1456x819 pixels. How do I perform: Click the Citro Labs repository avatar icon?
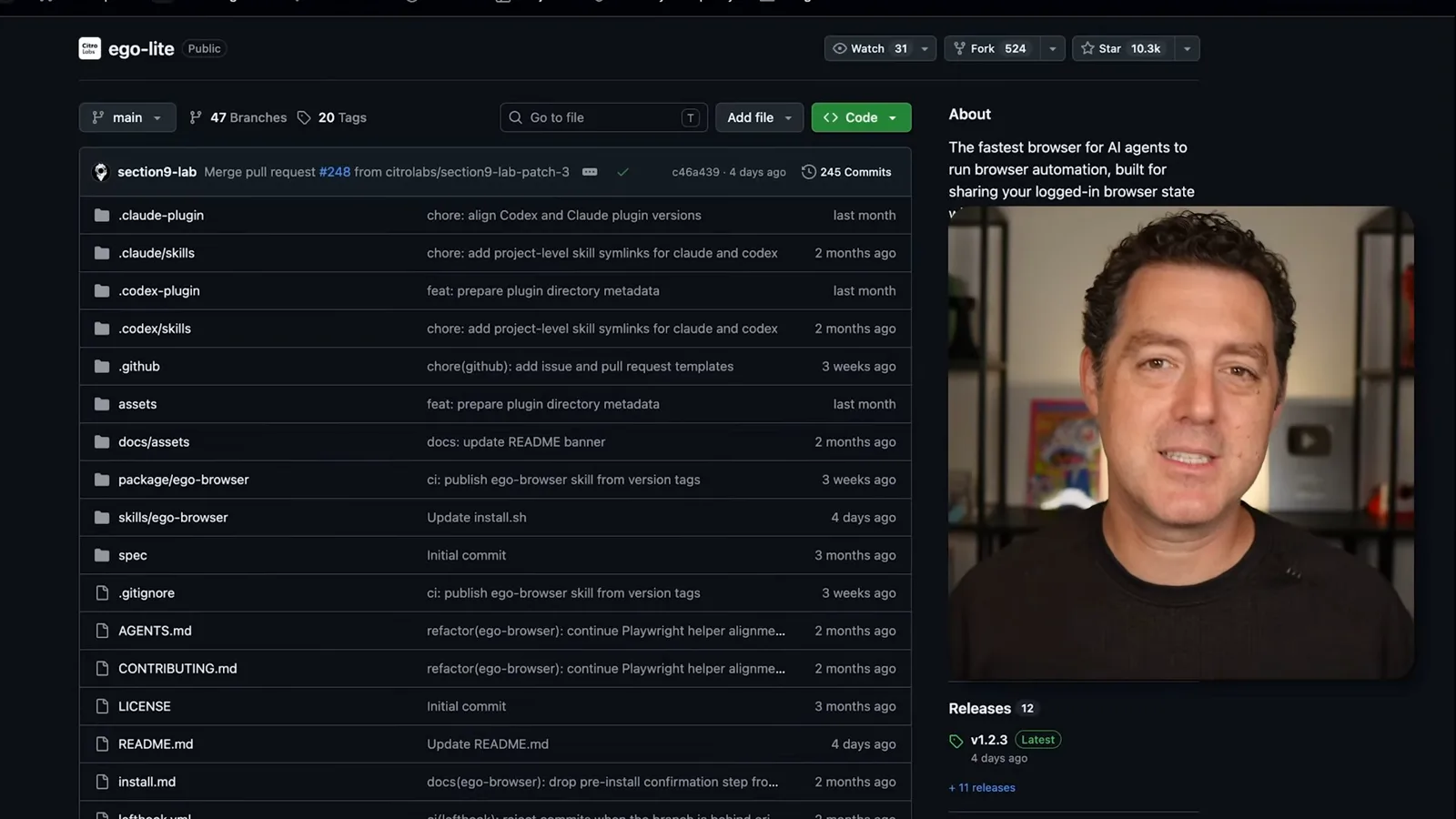point(89,48)
